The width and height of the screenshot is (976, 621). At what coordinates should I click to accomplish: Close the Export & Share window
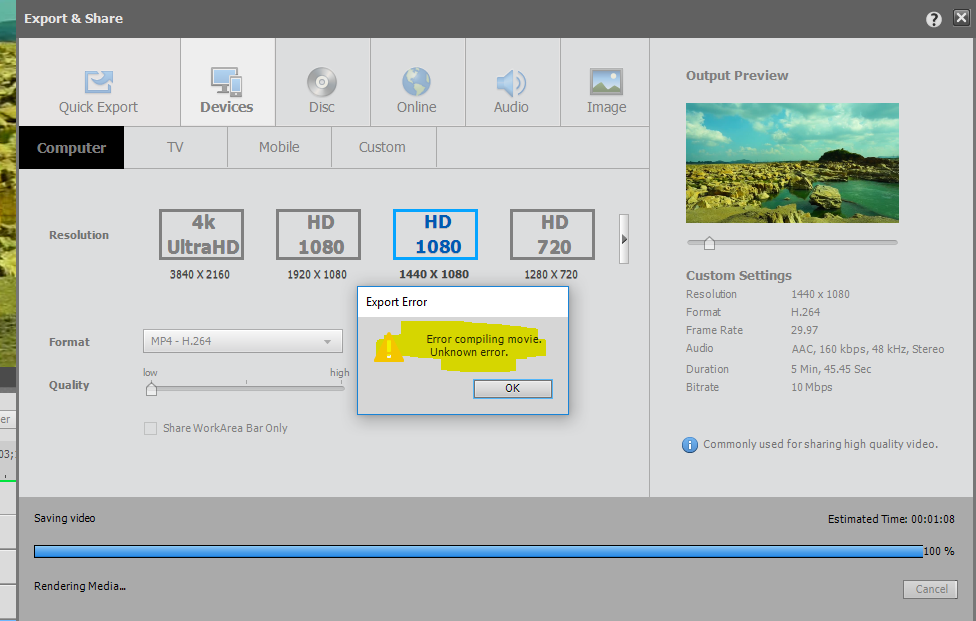point(962,18)
